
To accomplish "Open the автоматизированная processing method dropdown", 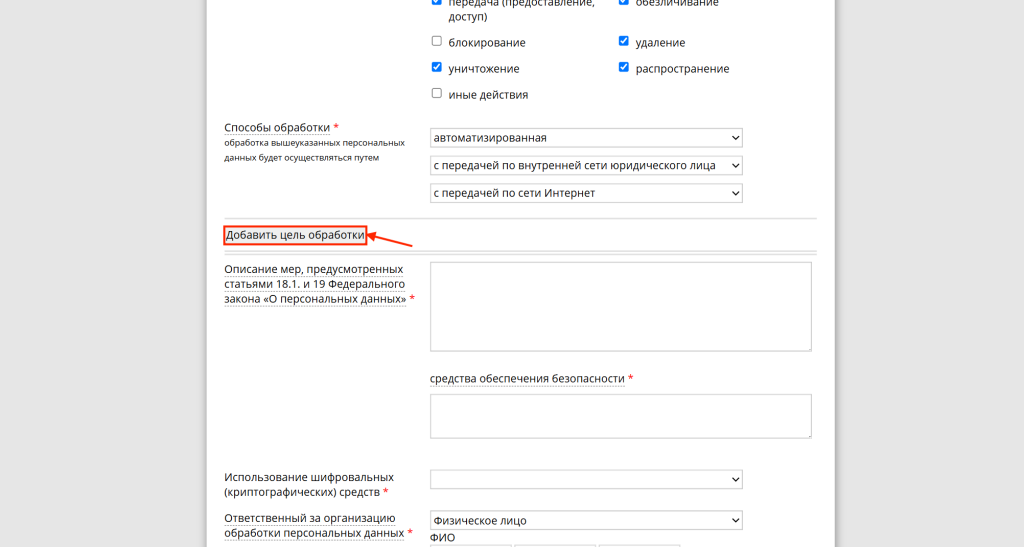I will point(586,138).
